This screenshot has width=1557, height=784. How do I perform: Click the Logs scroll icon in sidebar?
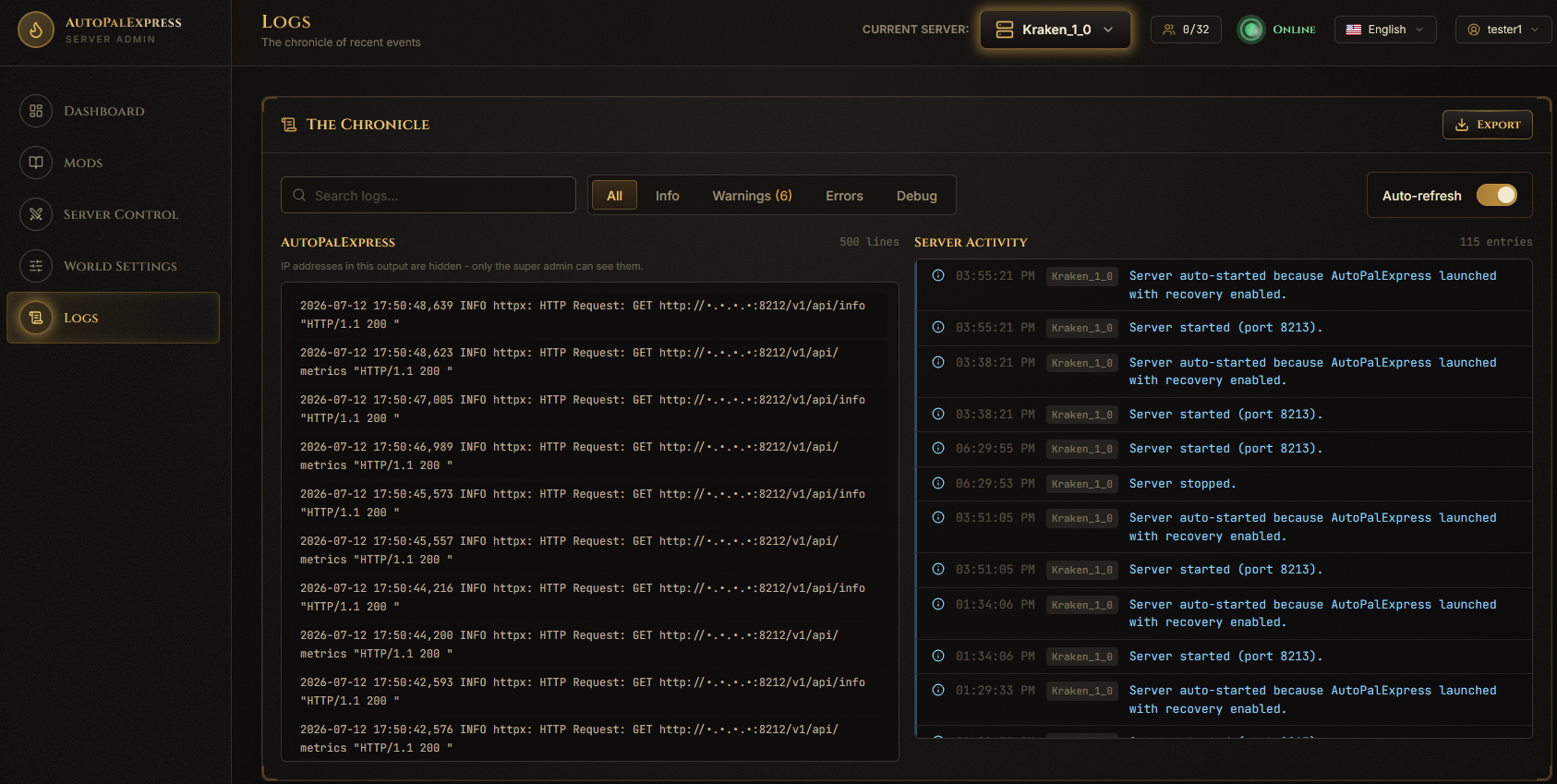click(x=36, y=318)
